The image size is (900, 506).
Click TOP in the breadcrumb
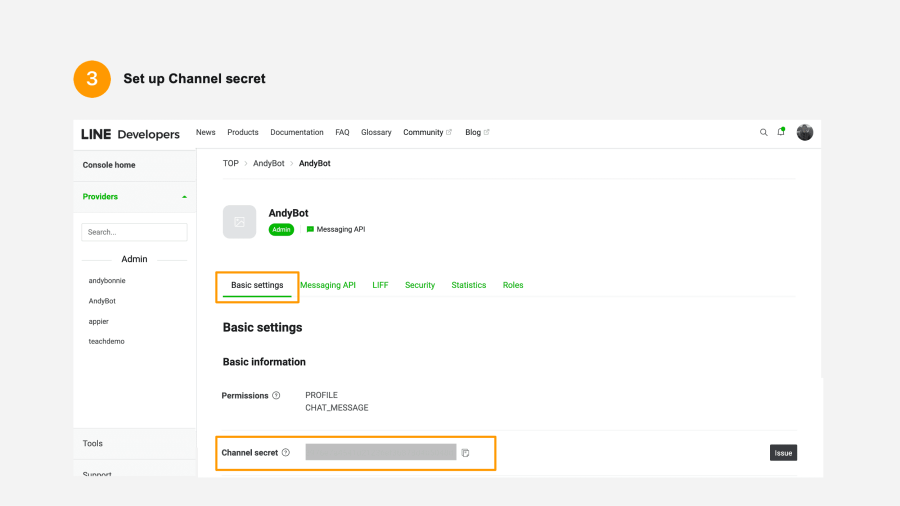[x=231, y=163]
